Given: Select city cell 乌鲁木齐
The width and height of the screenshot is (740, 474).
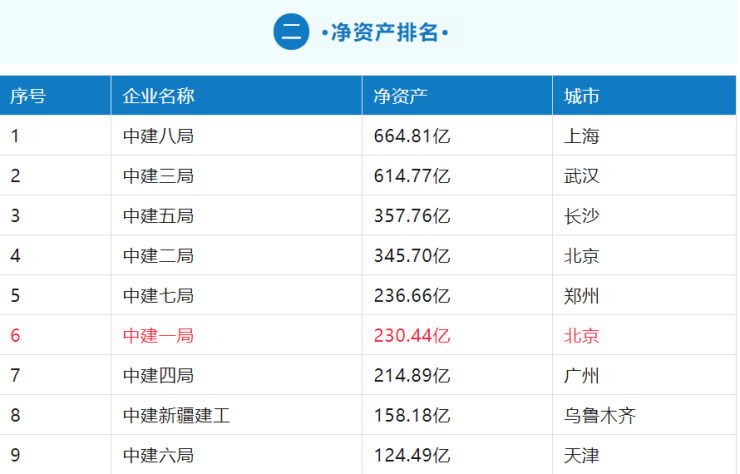Looking at the screenshot, I should pyautogui.click(x=600, y=415).
